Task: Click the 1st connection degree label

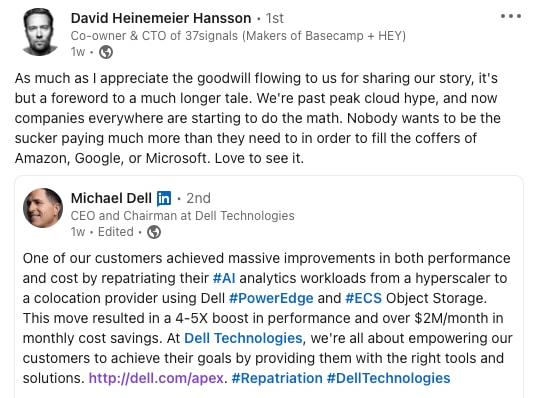Action: pos(274,18)
